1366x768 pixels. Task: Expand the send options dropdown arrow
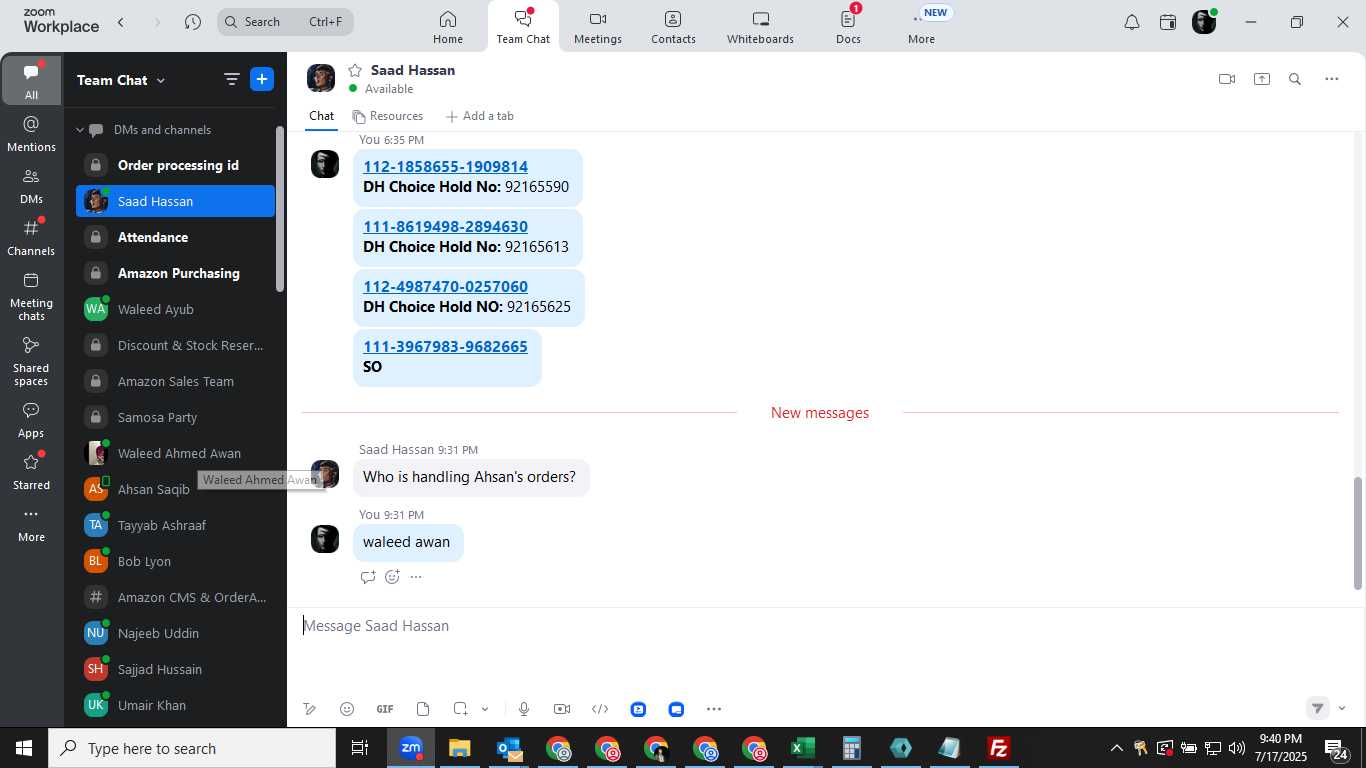(1342, 708)
